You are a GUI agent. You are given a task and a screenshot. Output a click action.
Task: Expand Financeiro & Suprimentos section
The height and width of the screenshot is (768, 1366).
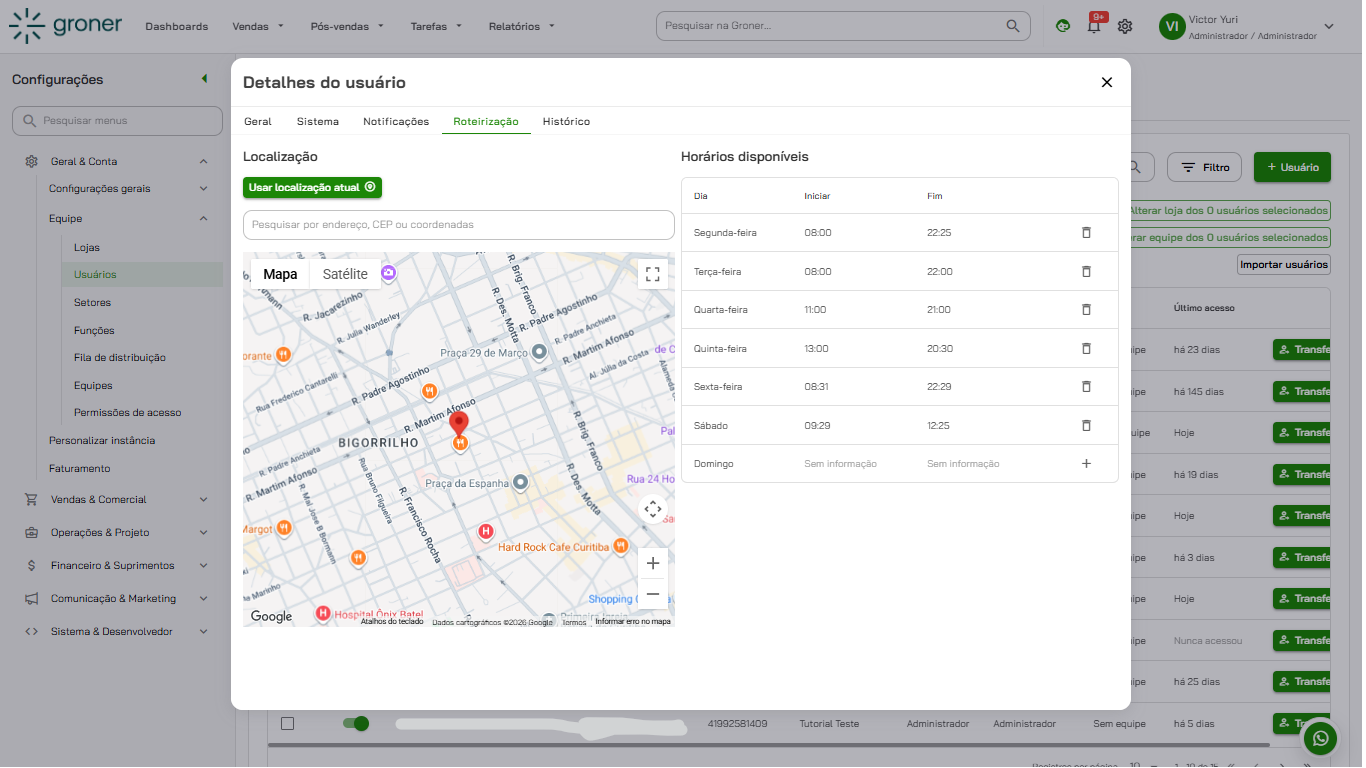(x=203, y=566)
